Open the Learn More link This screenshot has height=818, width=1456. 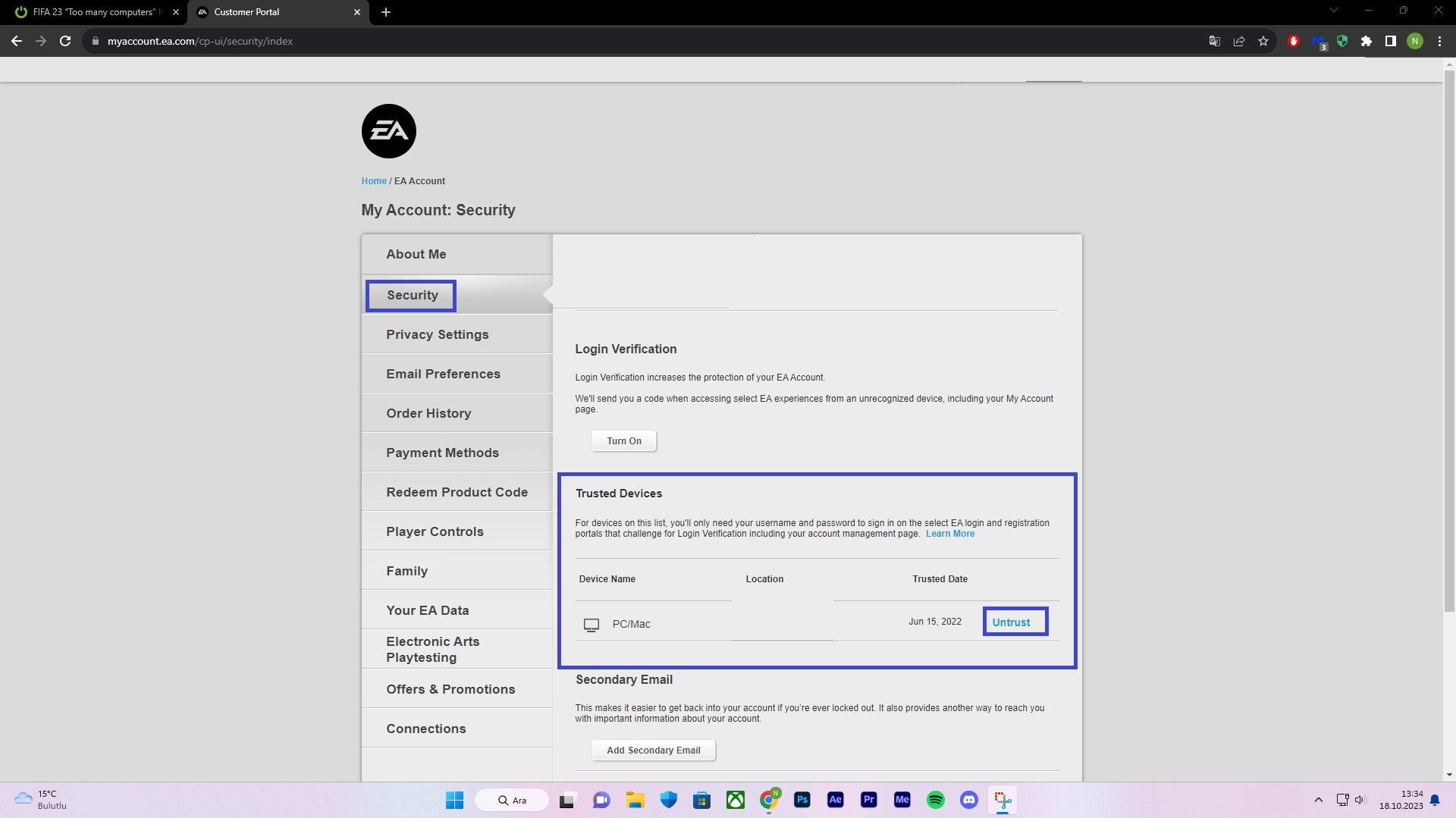coord(950,534)
